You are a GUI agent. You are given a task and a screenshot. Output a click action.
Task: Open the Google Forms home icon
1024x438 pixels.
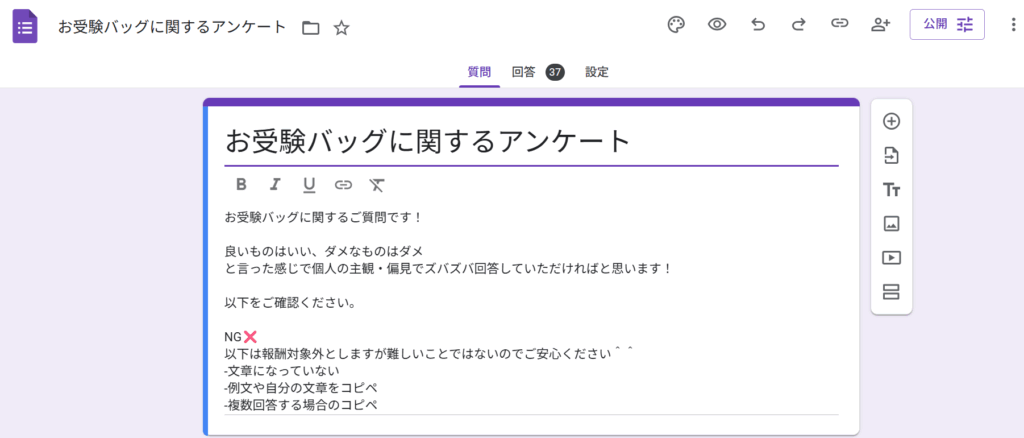tap(25, 27)
